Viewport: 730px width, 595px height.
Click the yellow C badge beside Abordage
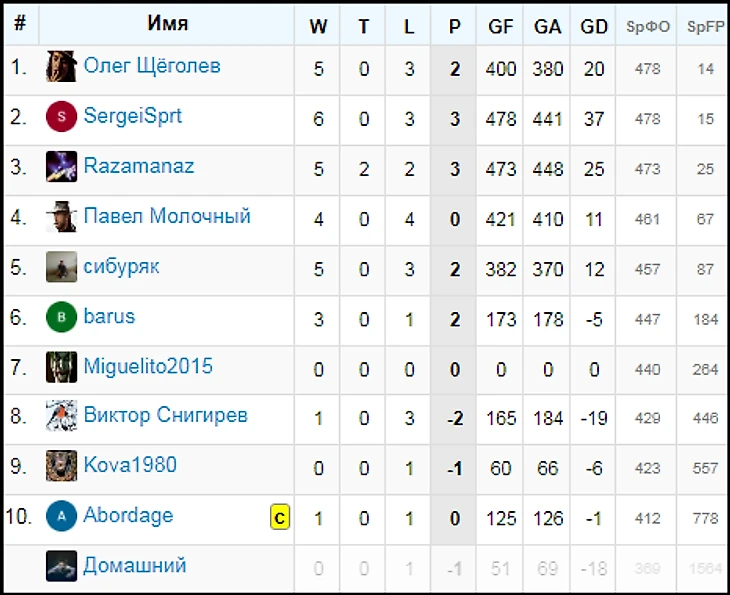[x=280, y=517]
